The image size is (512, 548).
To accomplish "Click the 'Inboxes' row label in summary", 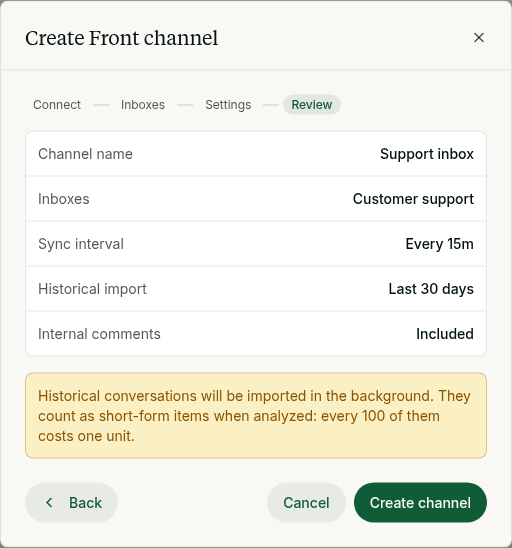I will click(64, 199).
